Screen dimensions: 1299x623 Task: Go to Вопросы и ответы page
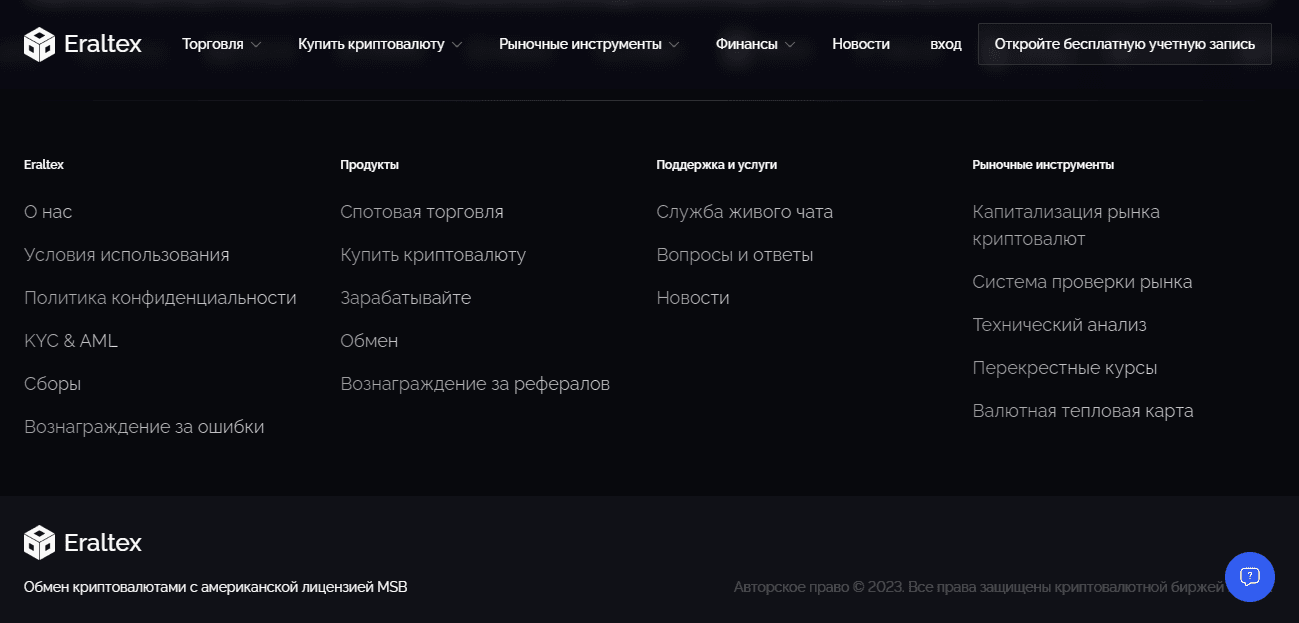tap(734, 255)
